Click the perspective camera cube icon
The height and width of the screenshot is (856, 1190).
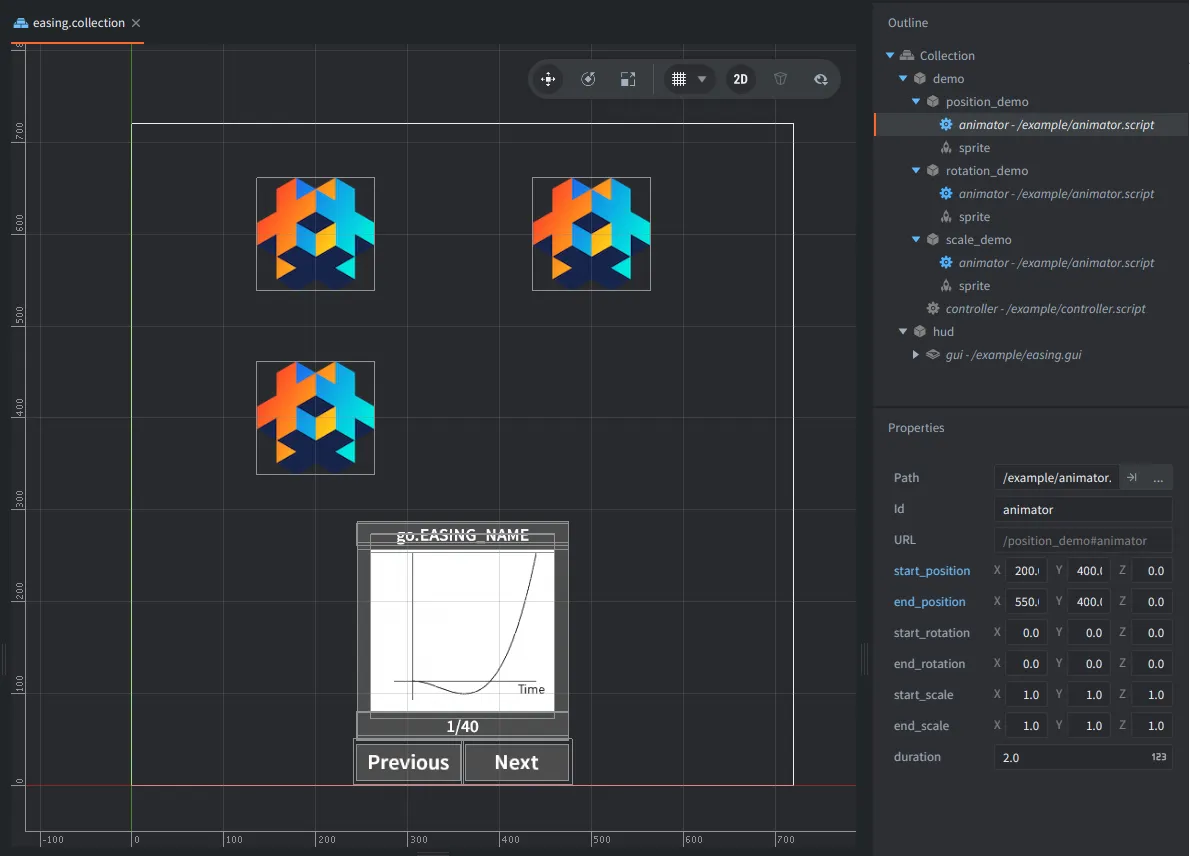point(781,80)
